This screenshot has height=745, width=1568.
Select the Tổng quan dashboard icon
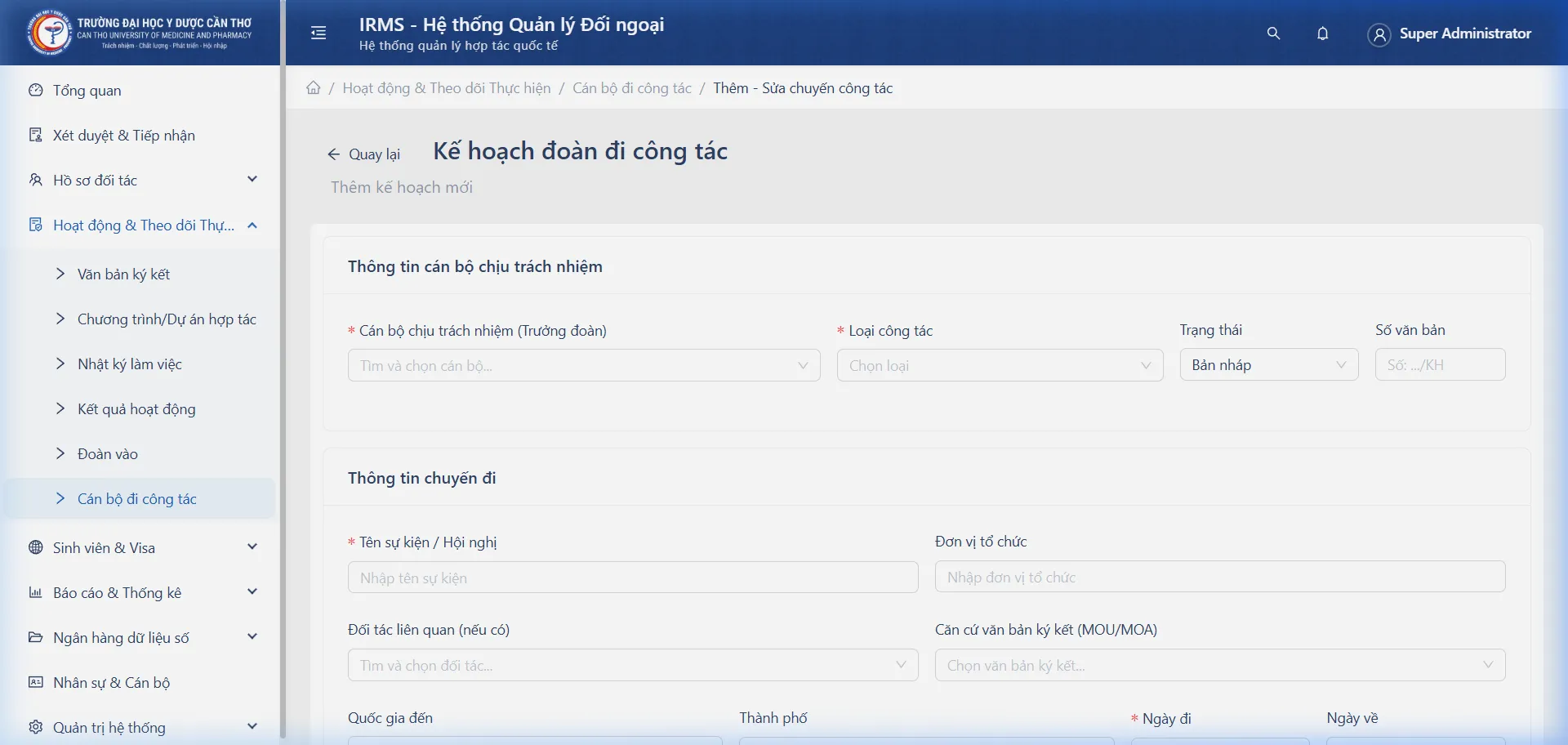point(34,90)
